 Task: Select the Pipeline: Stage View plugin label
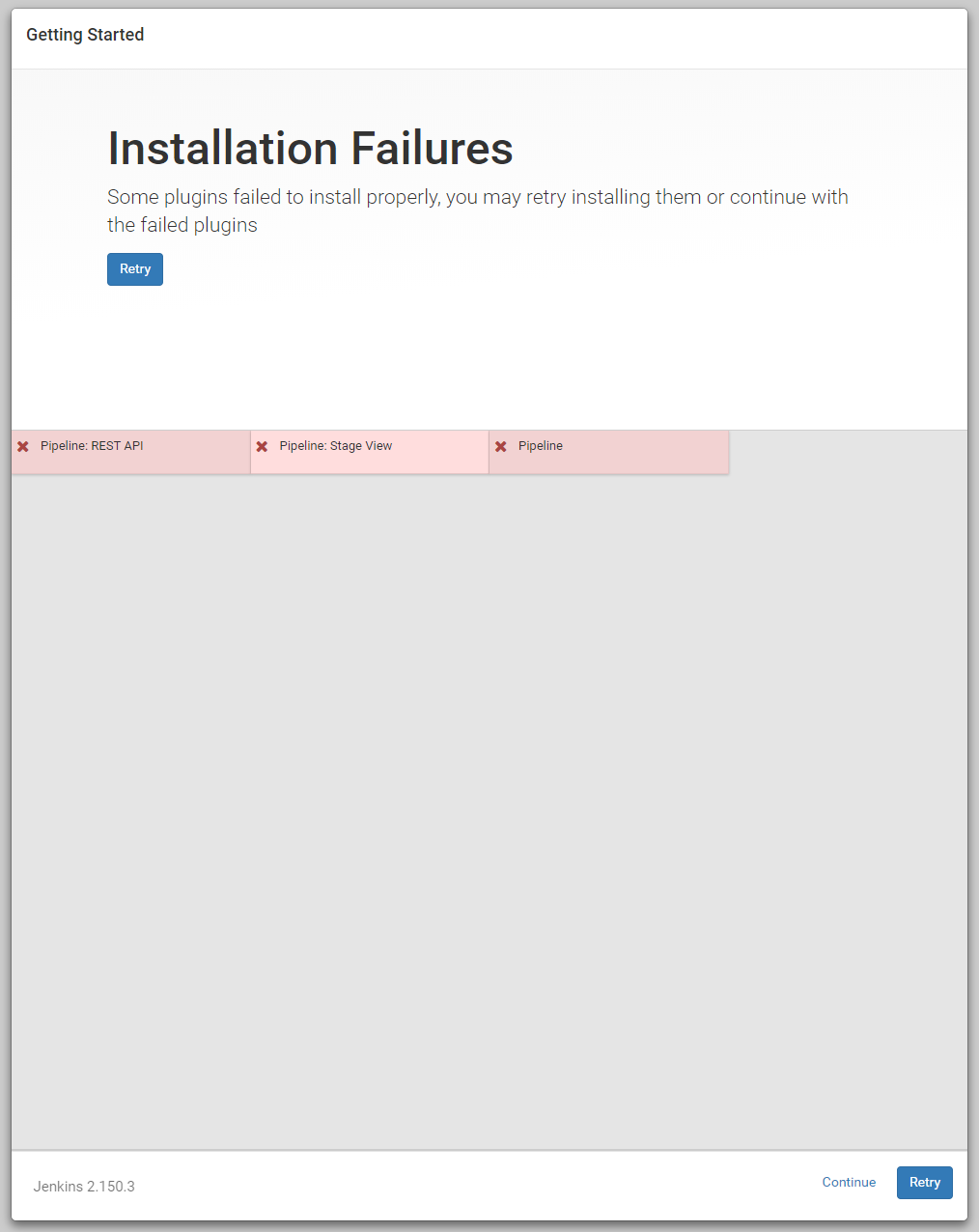336,446
